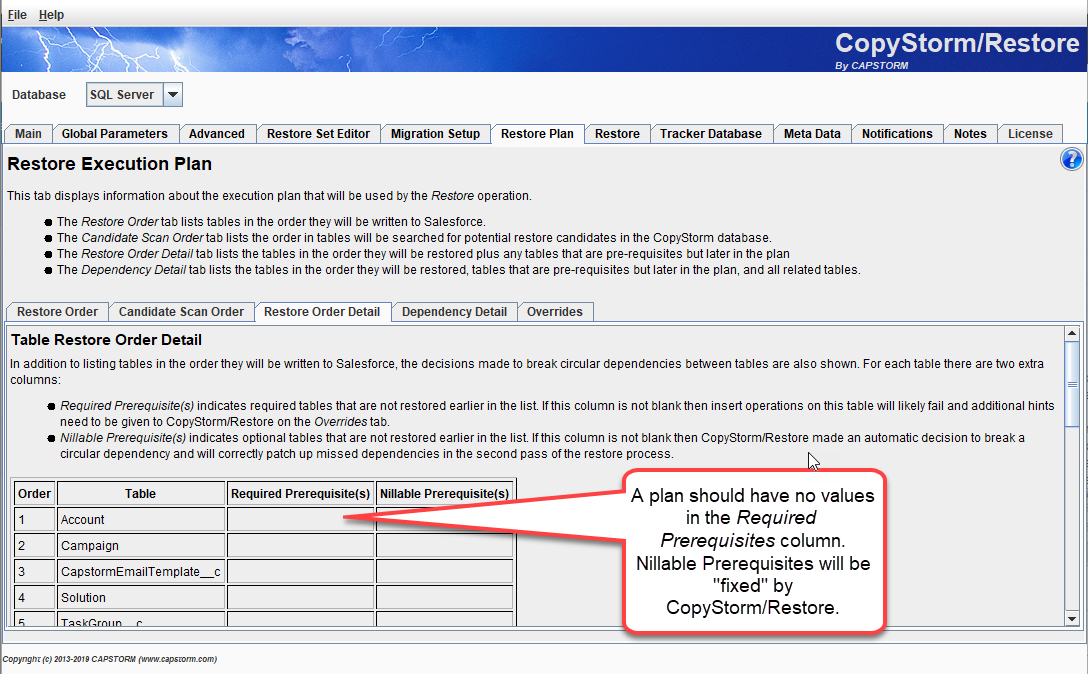The height and width of the screenshot is (674, 1088).
Task: Click the Nillable Prerequisite cell for Solution
Action: 445,598
